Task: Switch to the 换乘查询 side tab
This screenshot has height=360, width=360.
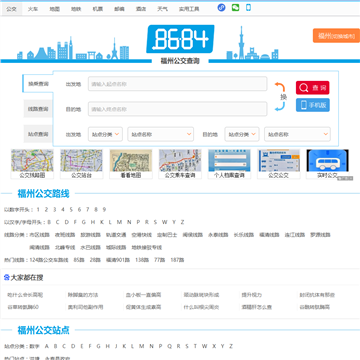Action: tap(38, 84)
